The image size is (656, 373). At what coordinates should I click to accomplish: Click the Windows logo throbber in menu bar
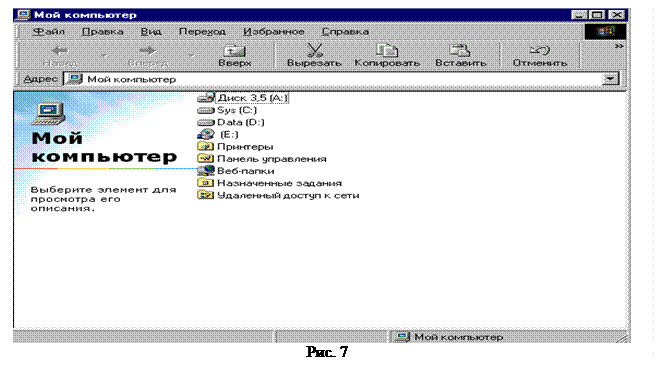click(605, 31)
